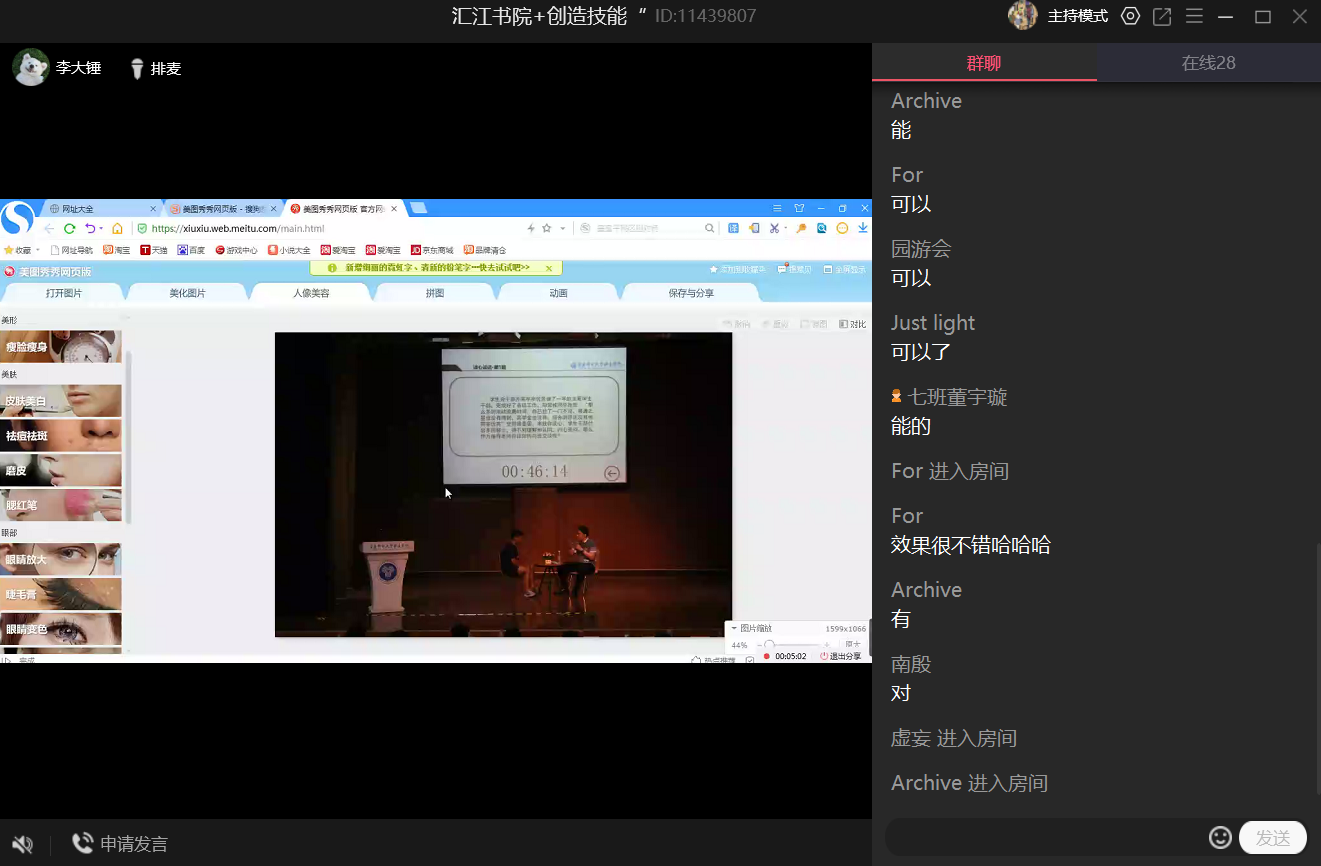
Task: Click the browser refresh icon
Action: pos(70,228)
